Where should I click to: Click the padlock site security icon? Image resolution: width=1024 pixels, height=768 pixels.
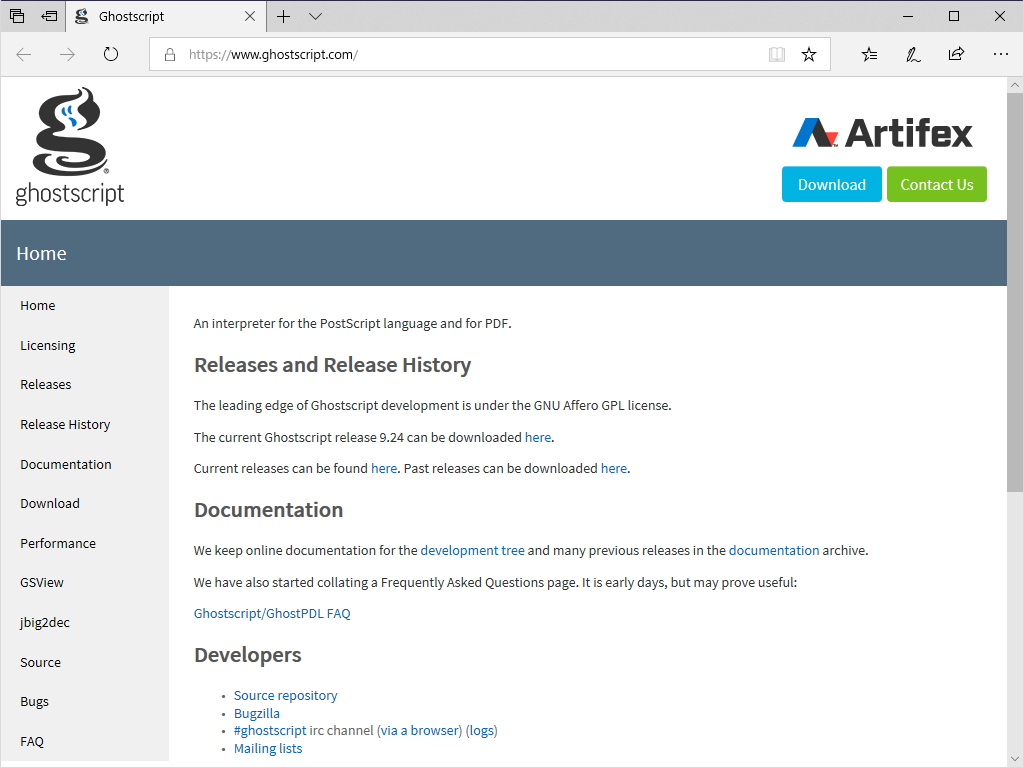click(x=170, y=55)
